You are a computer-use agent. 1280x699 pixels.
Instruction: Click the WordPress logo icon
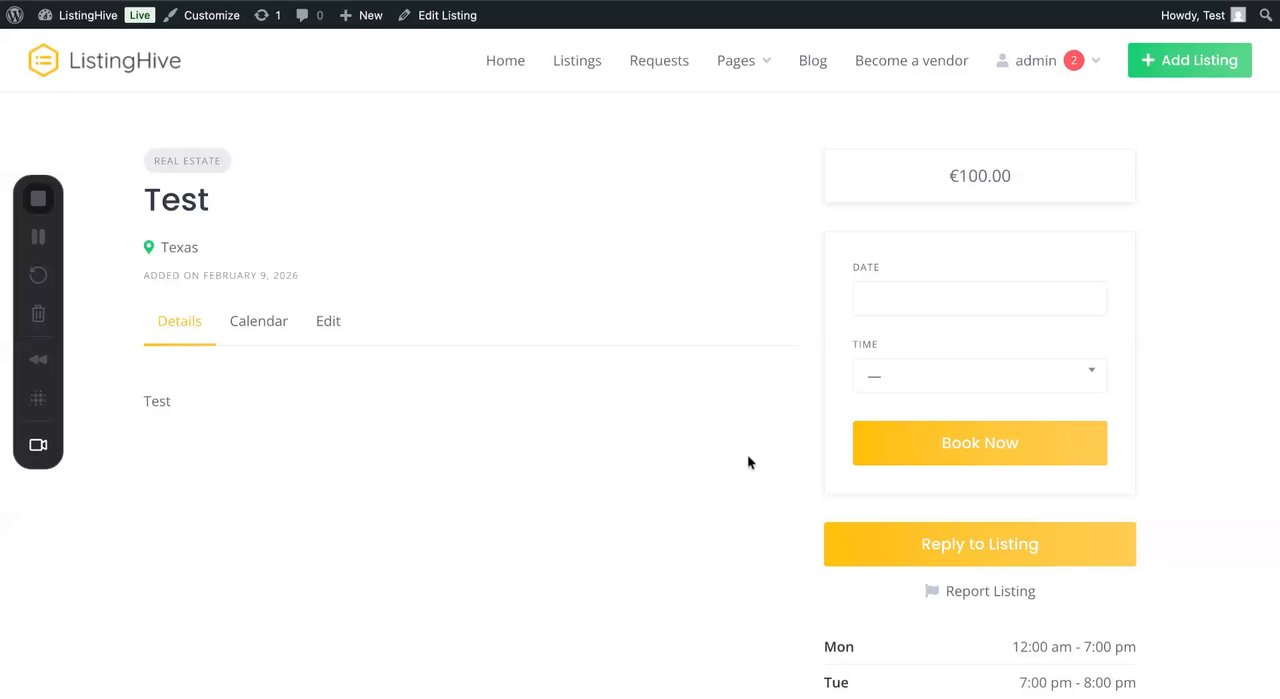pyautogui.click(x=15, y=15)
